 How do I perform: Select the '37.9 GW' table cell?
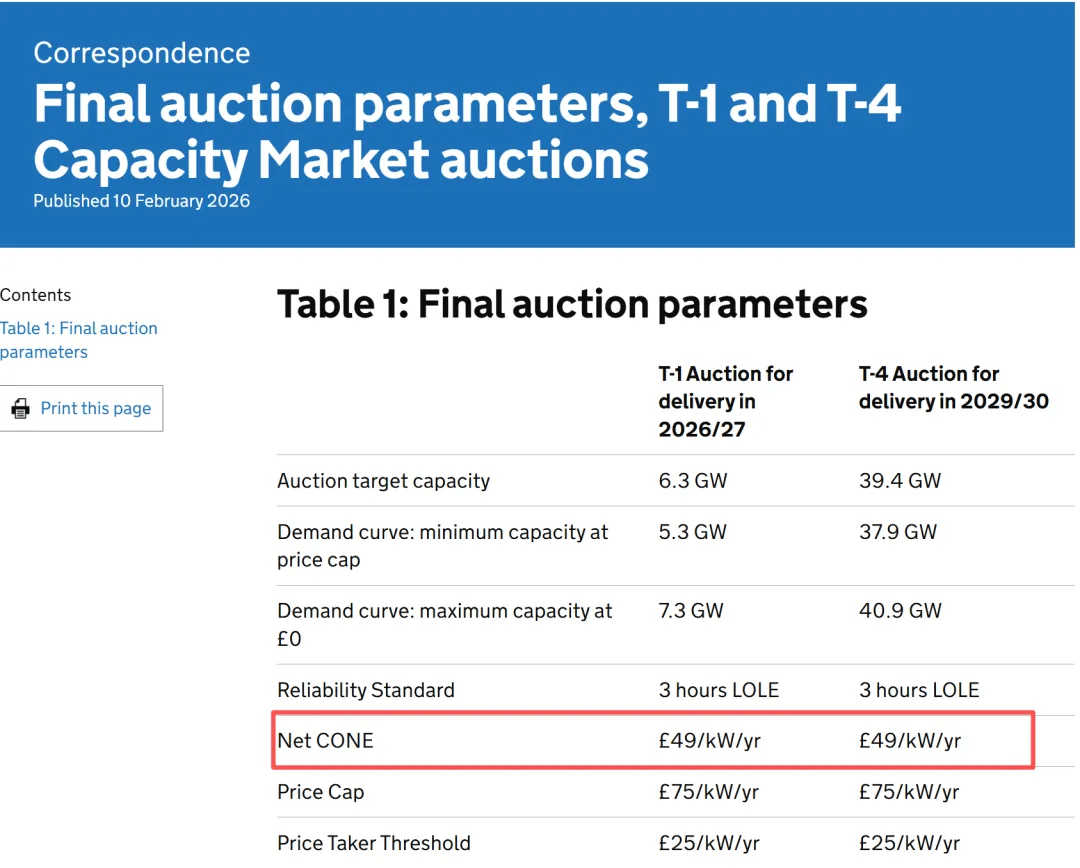[x=898, y=532]
